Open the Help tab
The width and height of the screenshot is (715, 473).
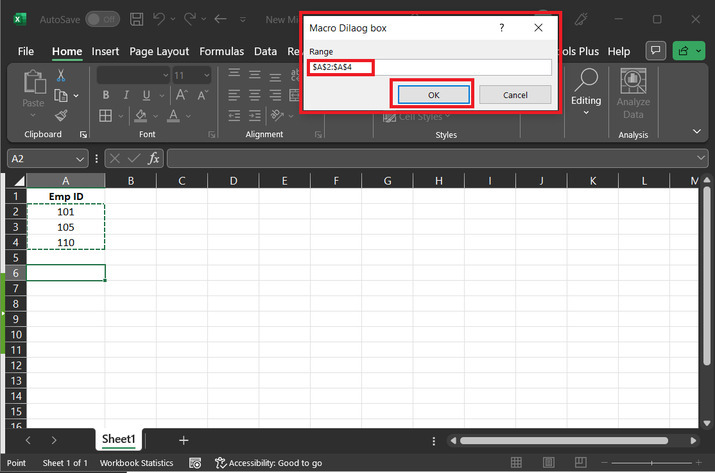tap(618, 52)
